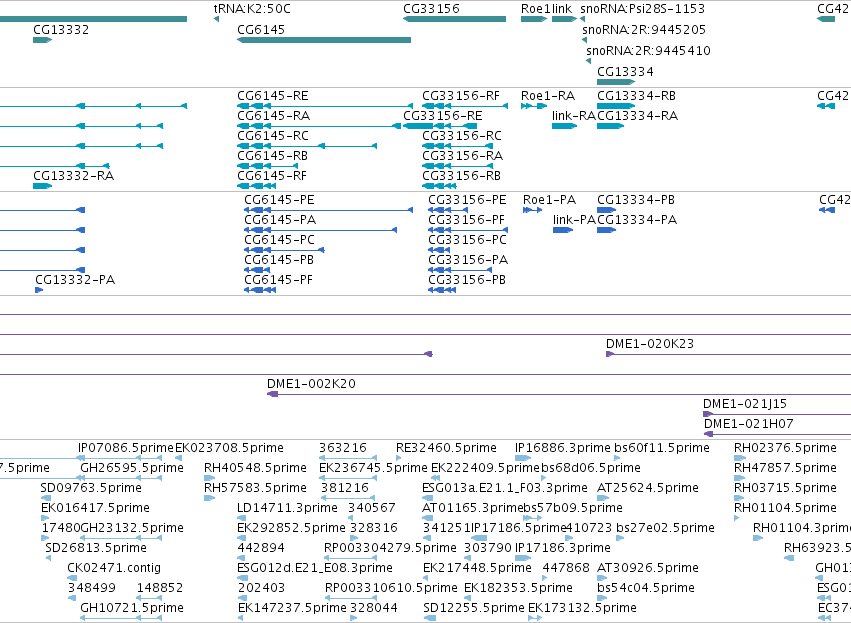The image size is (851, 623).
Task: Click the CG33156-PB protein label
Action: [467, 280]
